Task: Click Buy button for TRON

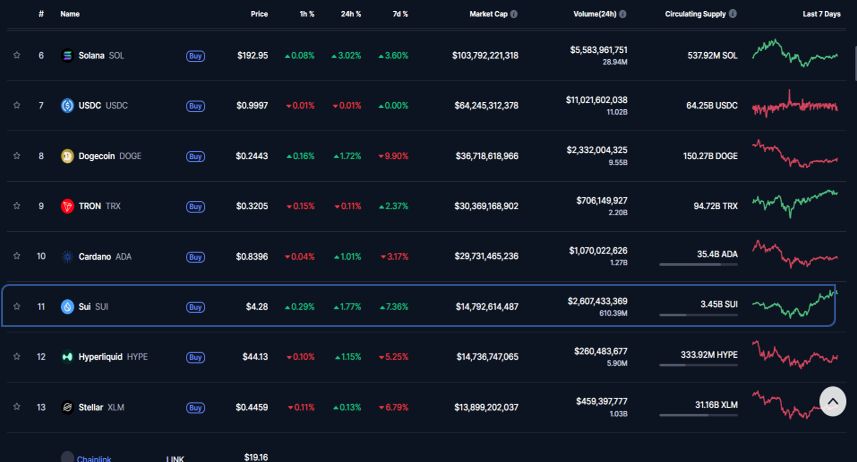Action: pyautogui.click(x=195, y=207)
